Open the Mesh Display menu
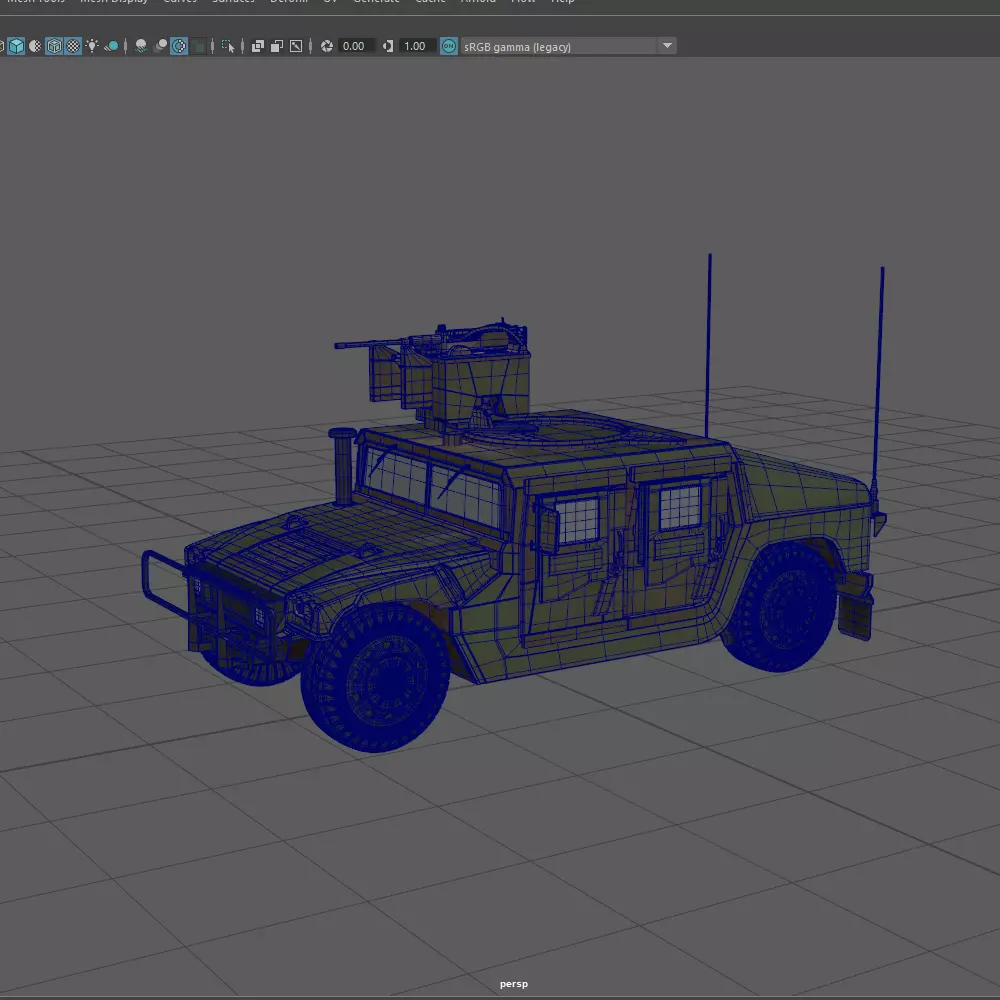The height and width of the screenshot is (1000, 1000). point(114,2)
